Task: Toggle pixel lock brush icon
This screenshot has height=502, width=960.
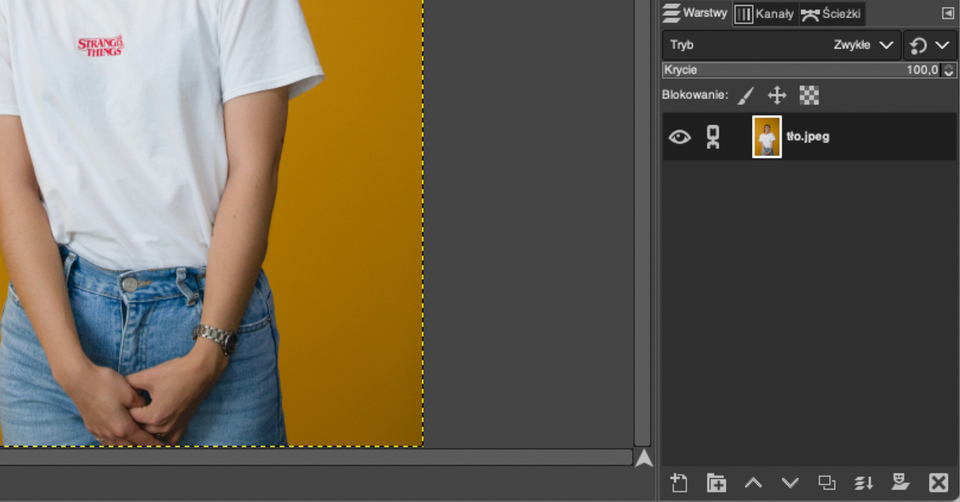Action: coord(746,96)
